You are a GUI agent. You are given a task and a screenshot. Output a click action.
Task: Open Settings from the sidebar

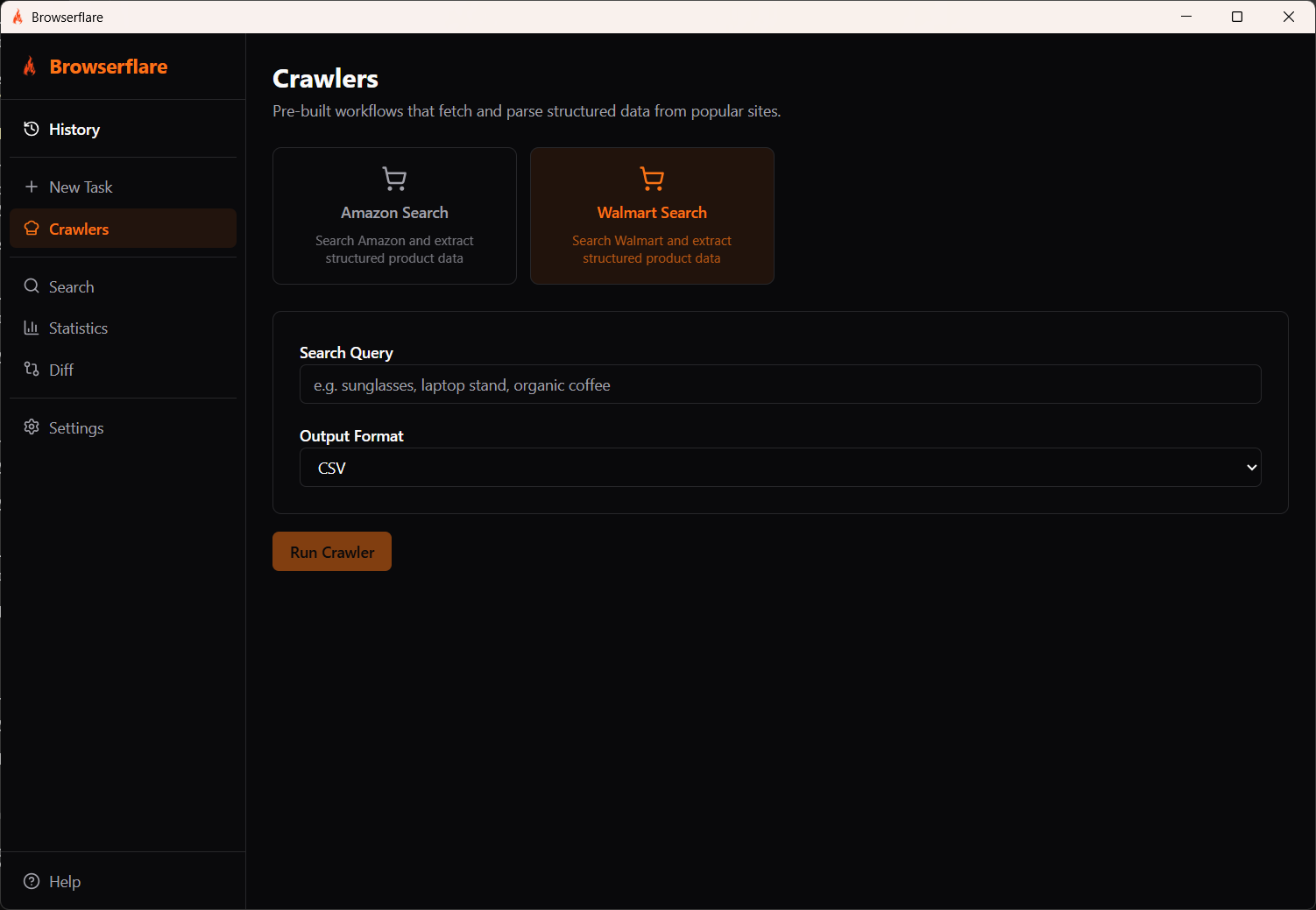click(x=123, y=427)
